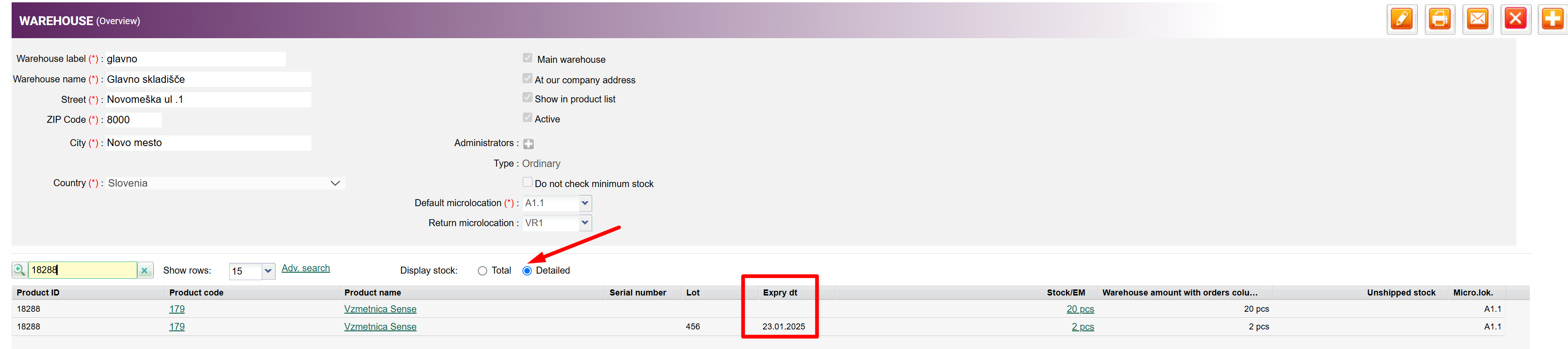Screen dimensions: 1568x349
Task: Click the orange plus add icon
Action: 1553,19
